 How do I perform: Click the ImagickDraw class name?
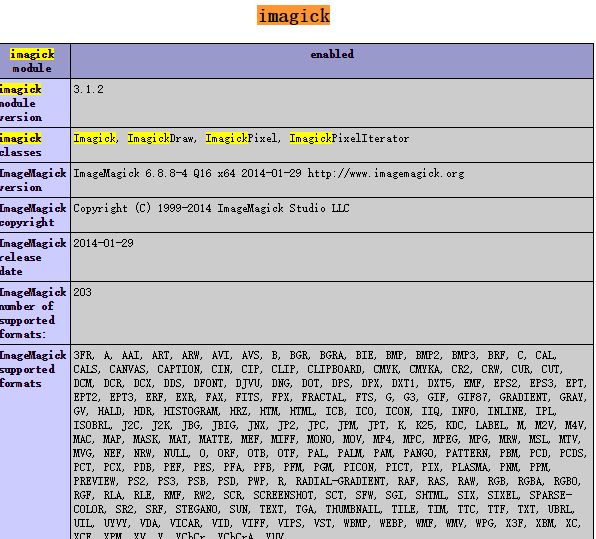click(x=161, y=138)
